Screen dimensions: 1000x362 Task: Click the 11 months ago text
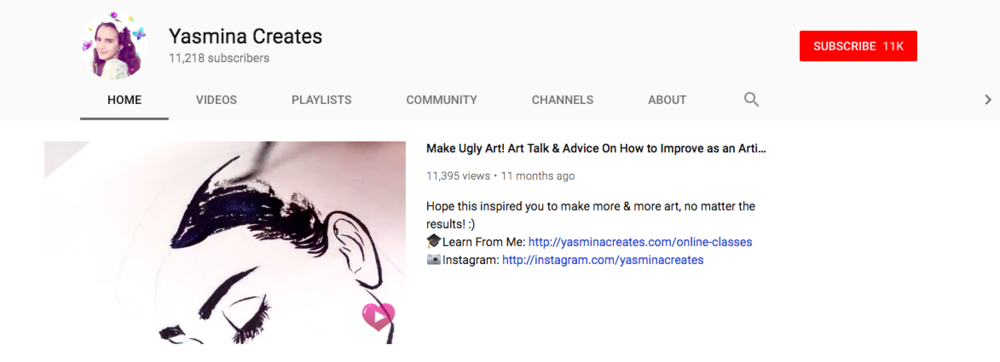coord(538,176)
